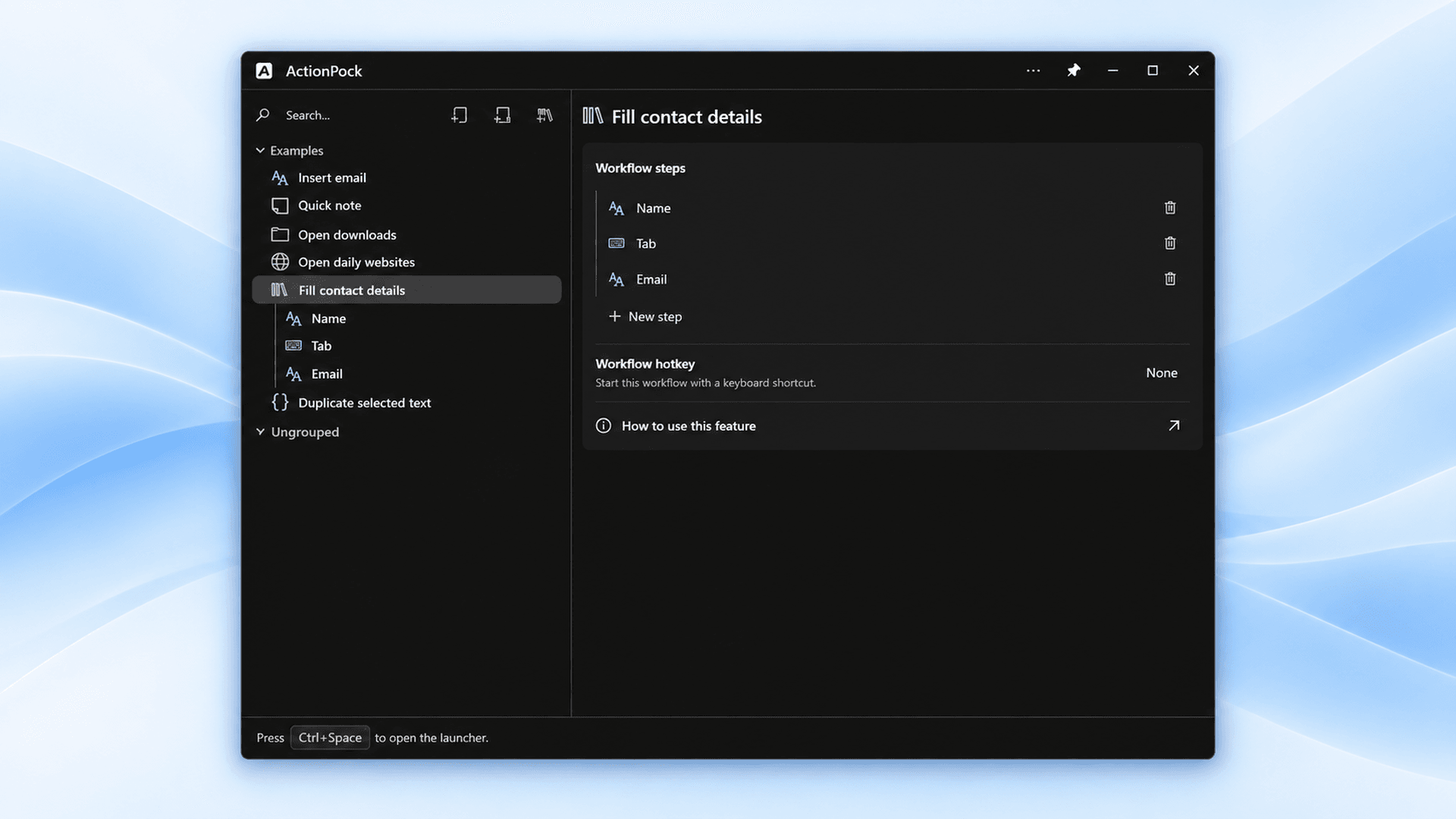Select Open downloads in the sidebar
1456x819 pixels.
pyautogui.click(x=406, y=234)
